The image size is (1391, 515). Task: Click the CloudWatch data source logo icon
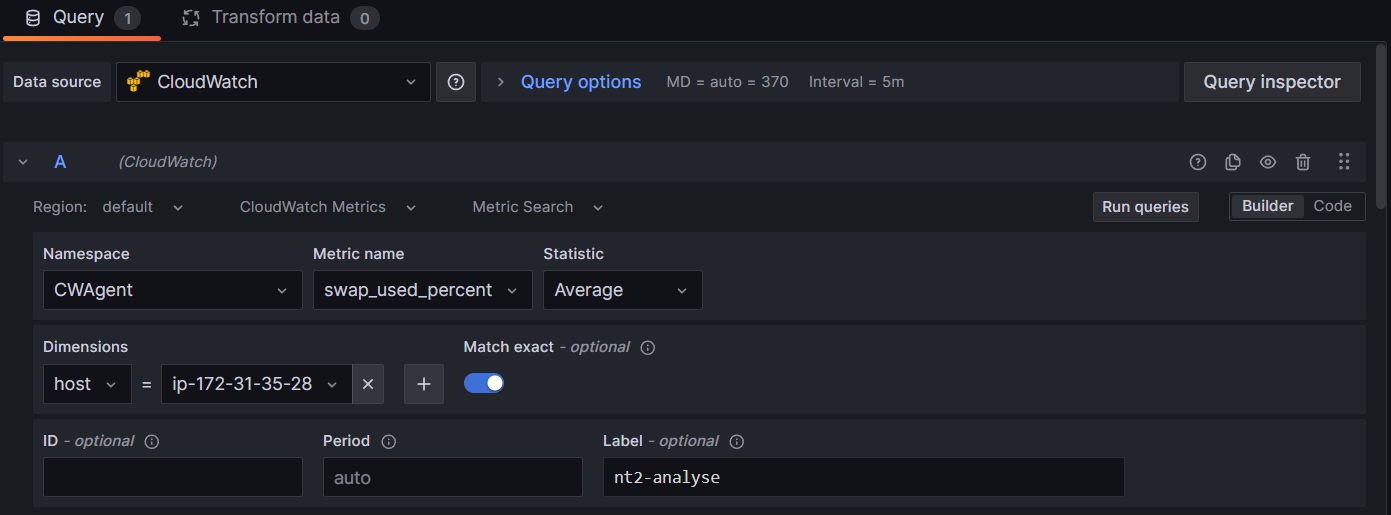pos(139,82)
